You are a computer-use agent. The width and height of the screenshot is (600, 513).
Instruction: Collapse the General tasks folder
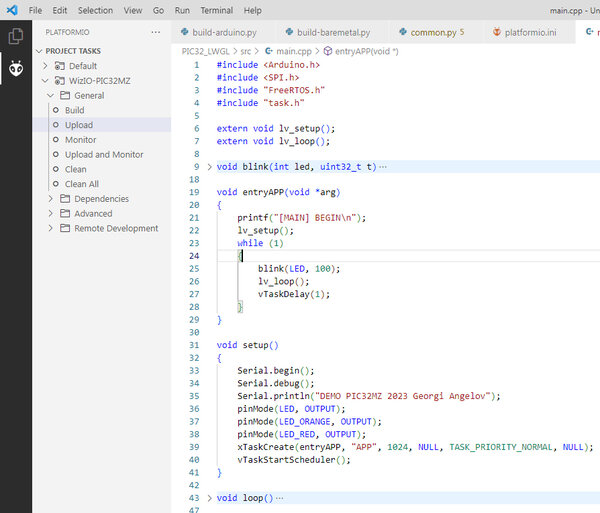point(51,95)
